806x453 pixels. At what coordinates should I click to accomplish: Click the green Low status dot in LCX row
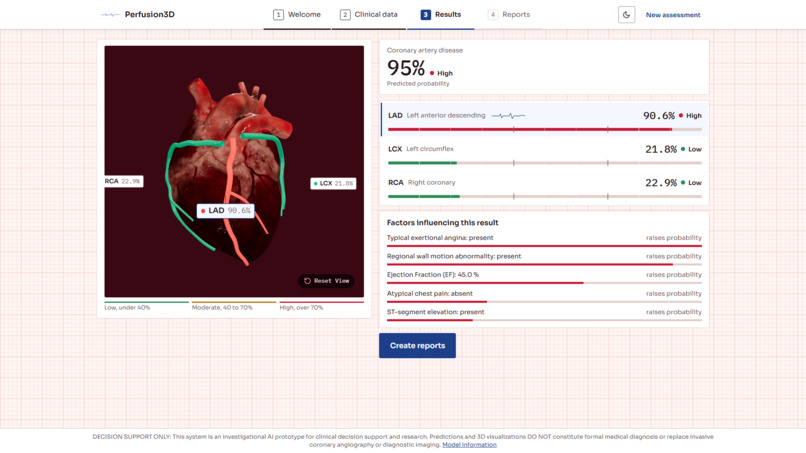683,149
